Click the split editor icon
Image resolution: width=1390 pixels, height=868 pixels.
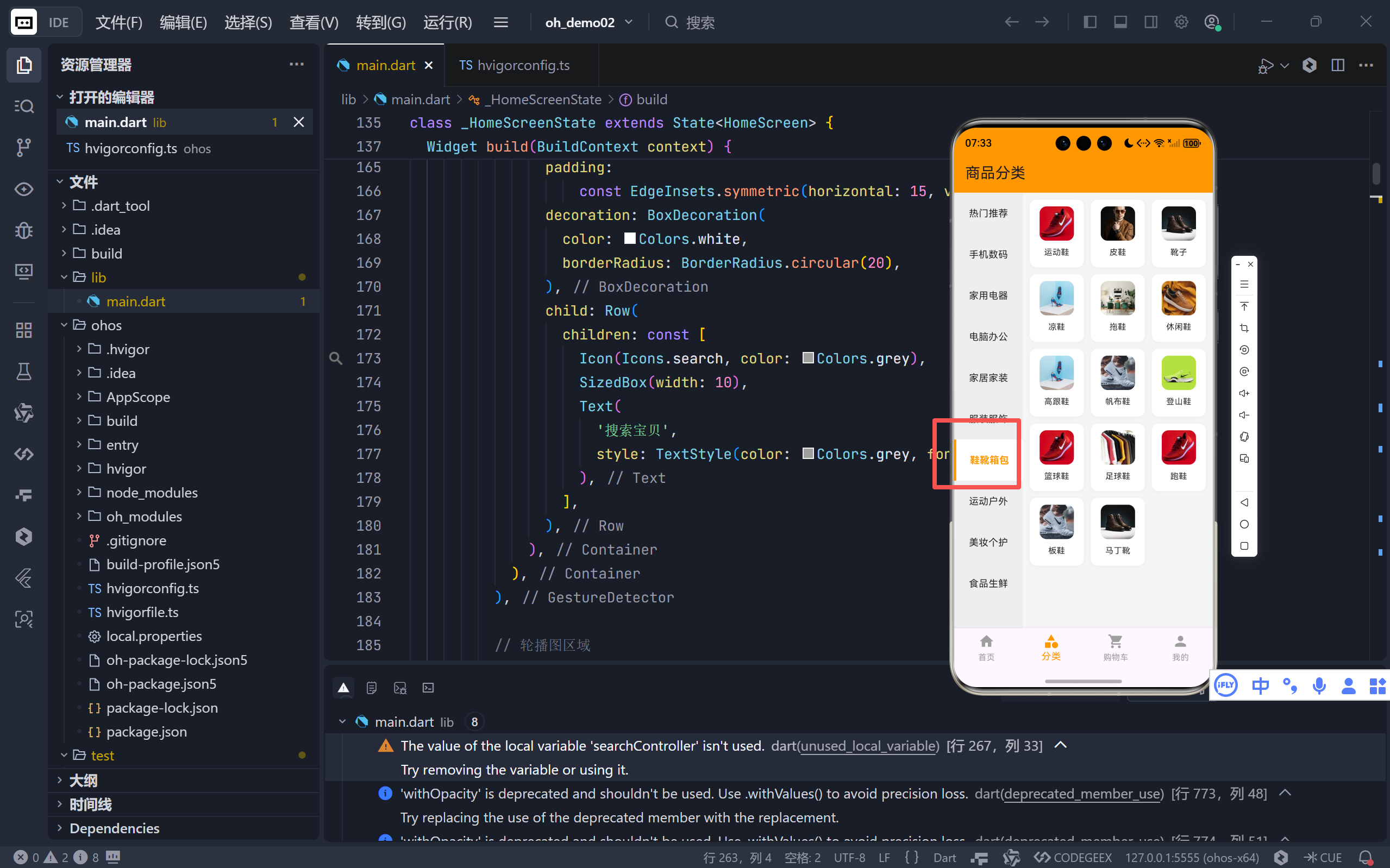click(x=1337, y=65)
